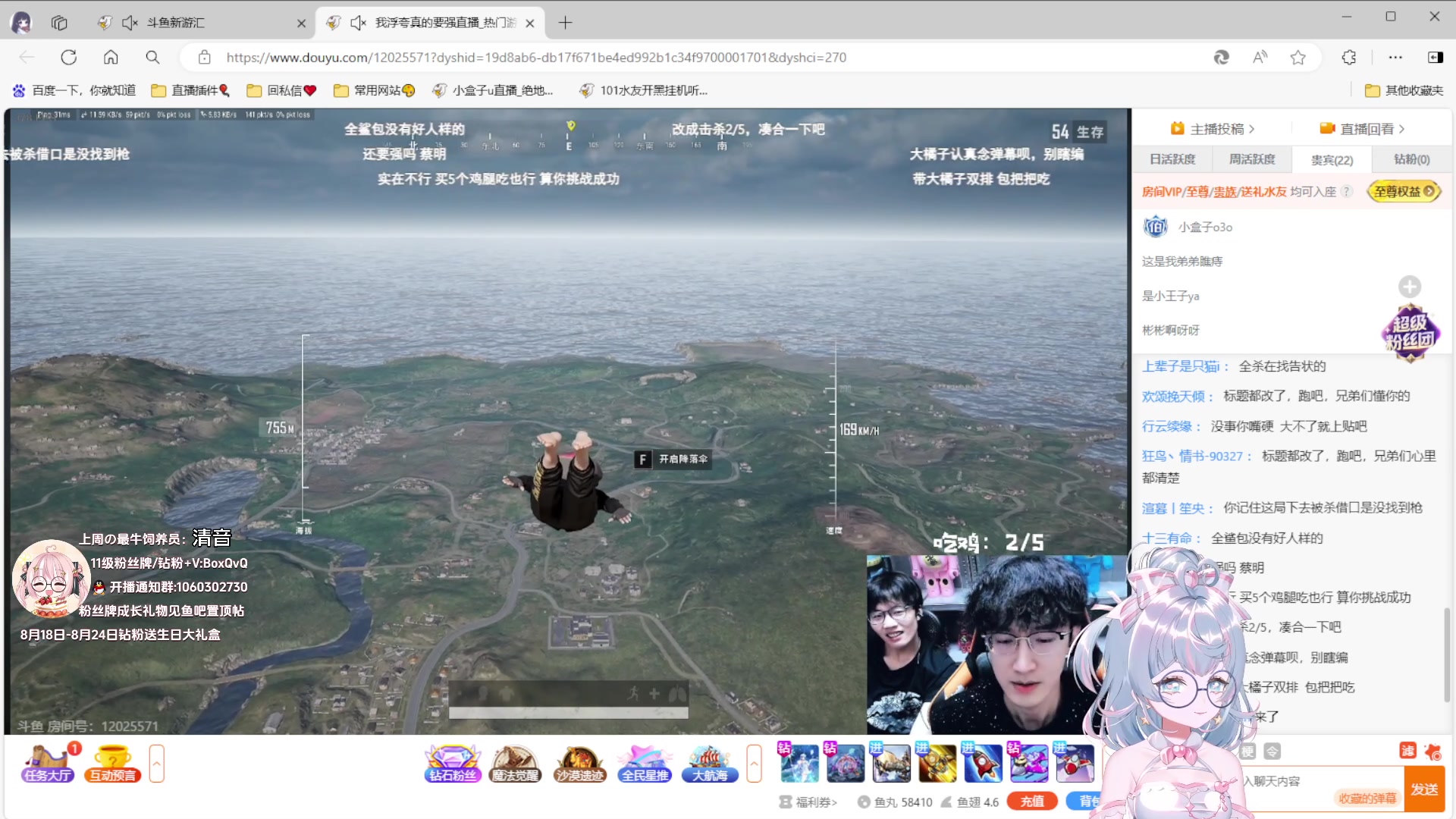Select the 钻石粉丝 diamond icon
The width and height of the screenshot is (1456, 819).
point(452,763)
